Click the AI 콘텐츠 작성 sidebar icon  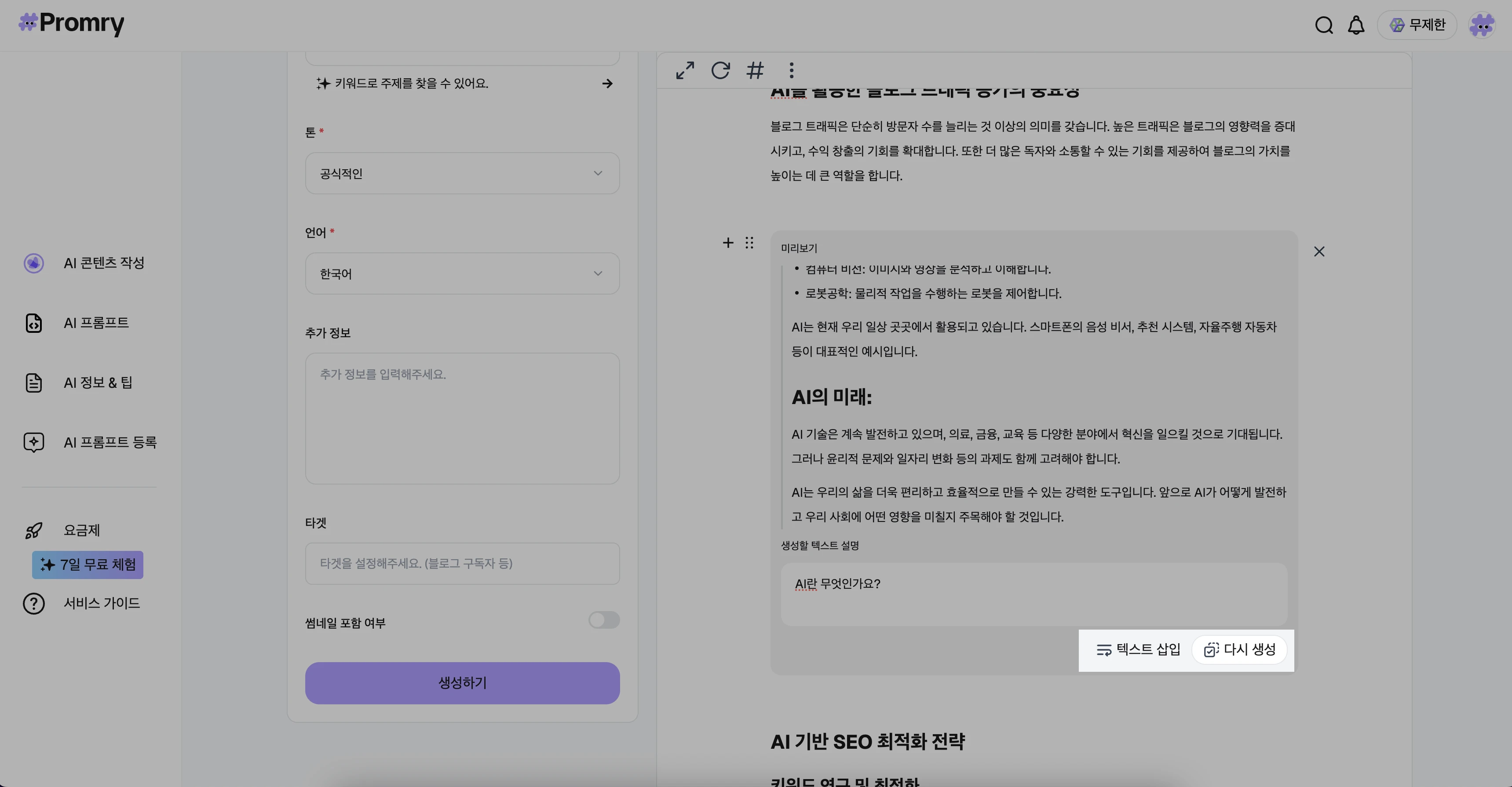coord(34,263)
